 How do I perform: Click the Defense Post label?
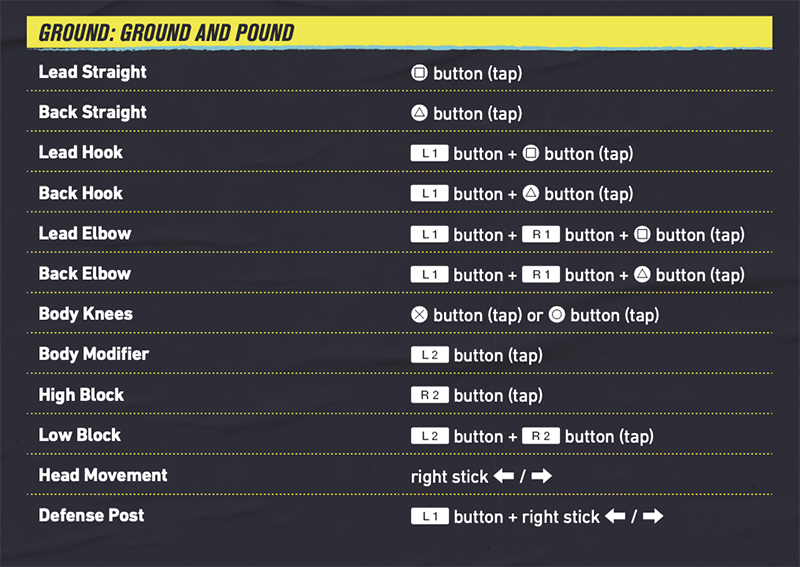(x=91, y=515)
